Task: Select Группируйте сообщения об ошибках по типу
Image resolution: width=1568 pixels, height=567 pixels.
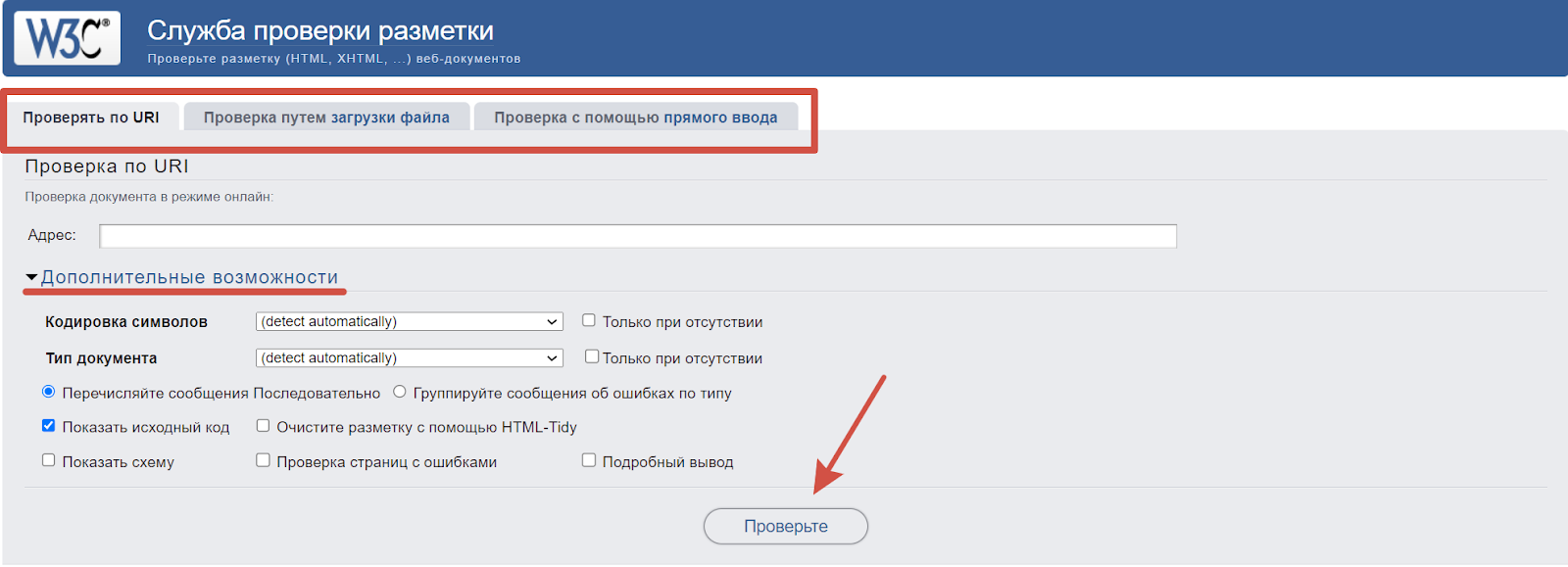Action: 400,392
